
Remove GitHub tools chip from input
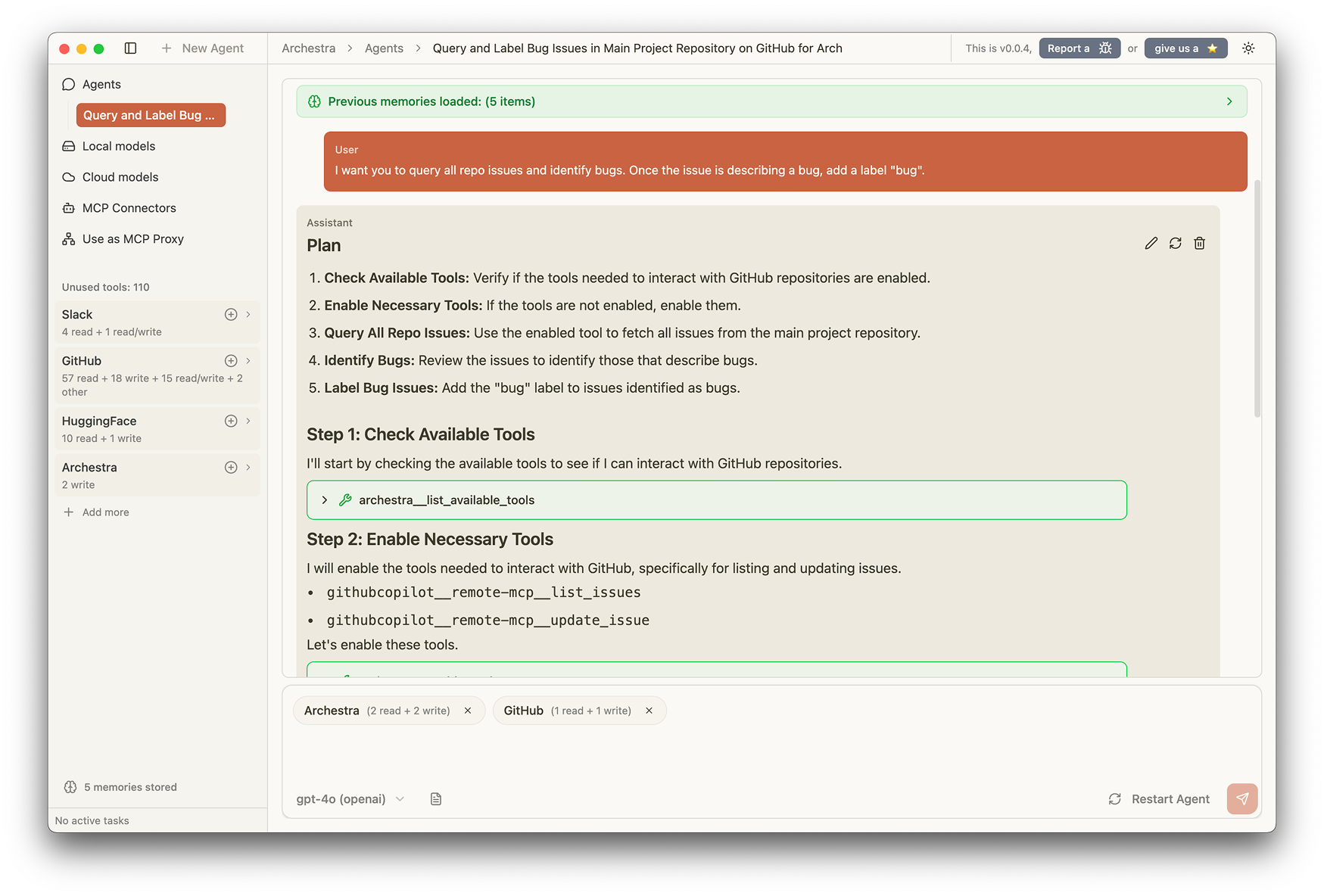tap(649, 711)
